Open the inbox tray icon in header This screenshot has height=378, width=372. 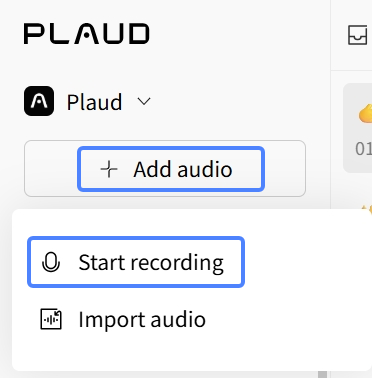pos(357,35)
